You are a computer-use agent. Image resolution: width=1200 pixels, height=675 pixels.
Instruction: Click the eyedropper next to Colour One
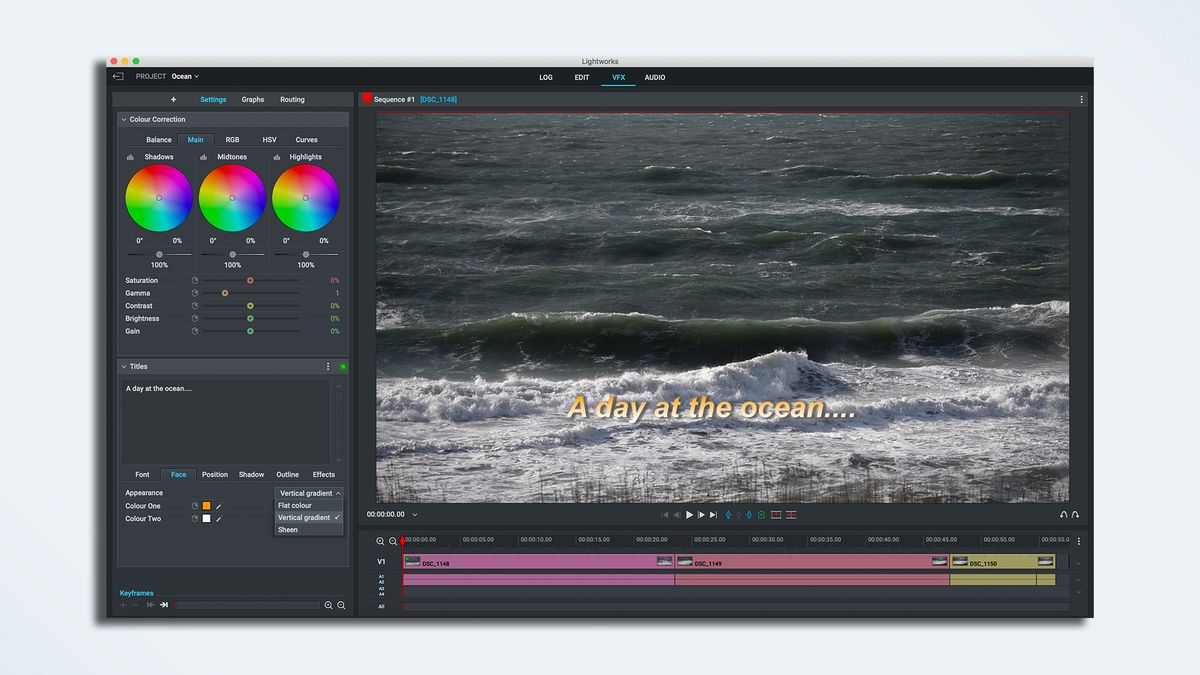point(218,506)
